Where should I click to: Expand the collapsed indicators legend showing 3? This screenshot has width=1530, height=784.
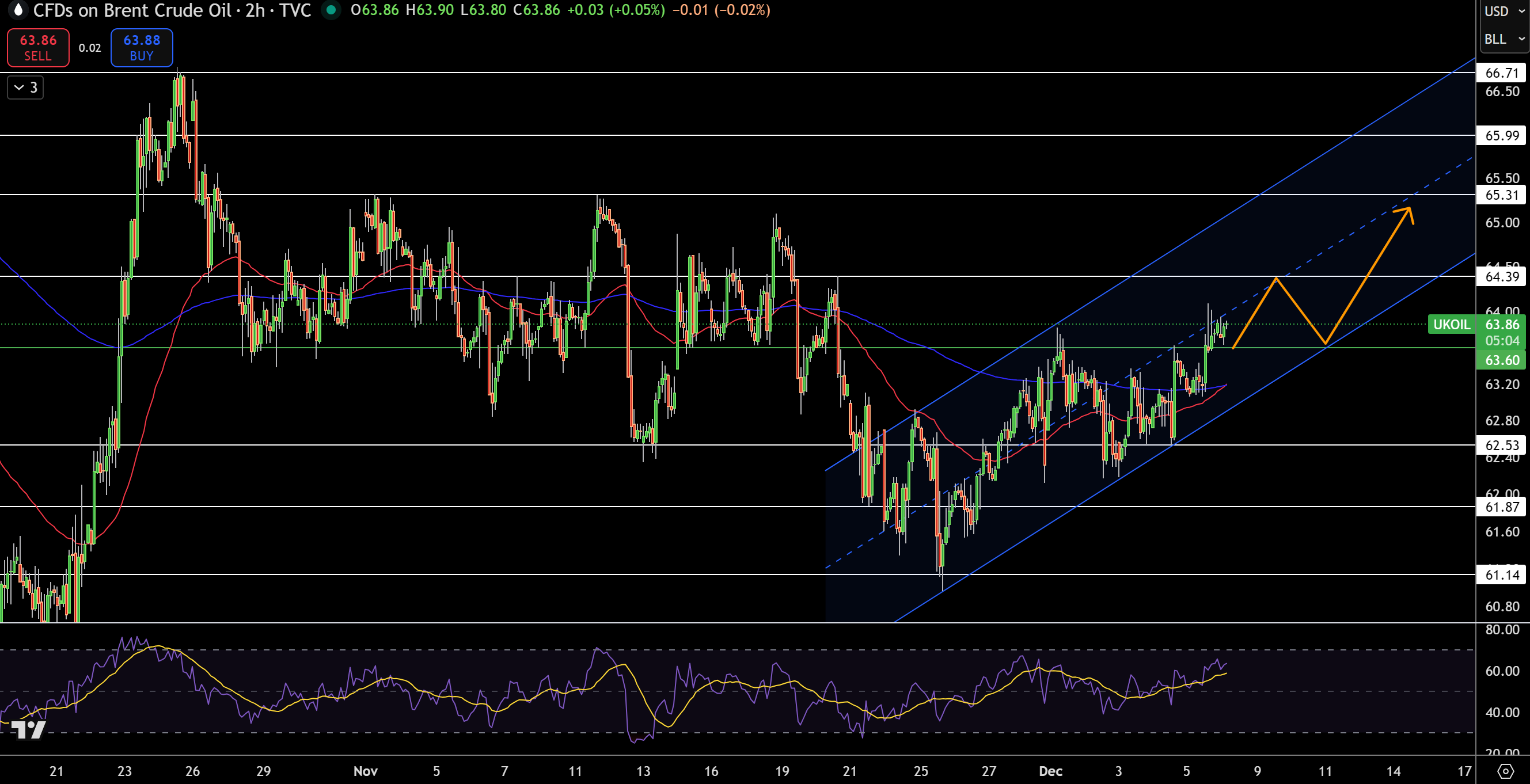point(25,88)
